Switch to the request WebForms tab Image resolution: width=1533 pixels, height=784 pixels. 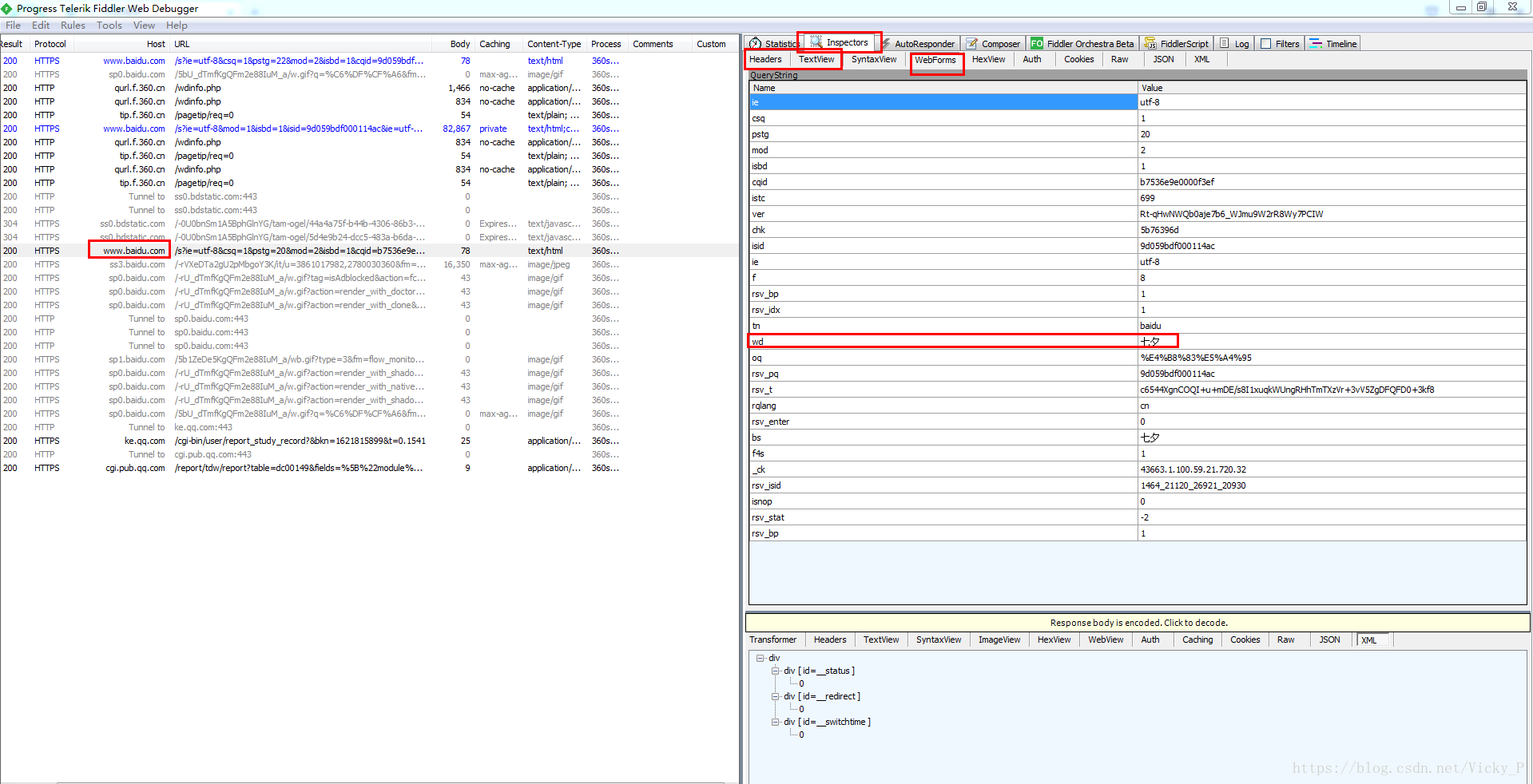(935, 60)
